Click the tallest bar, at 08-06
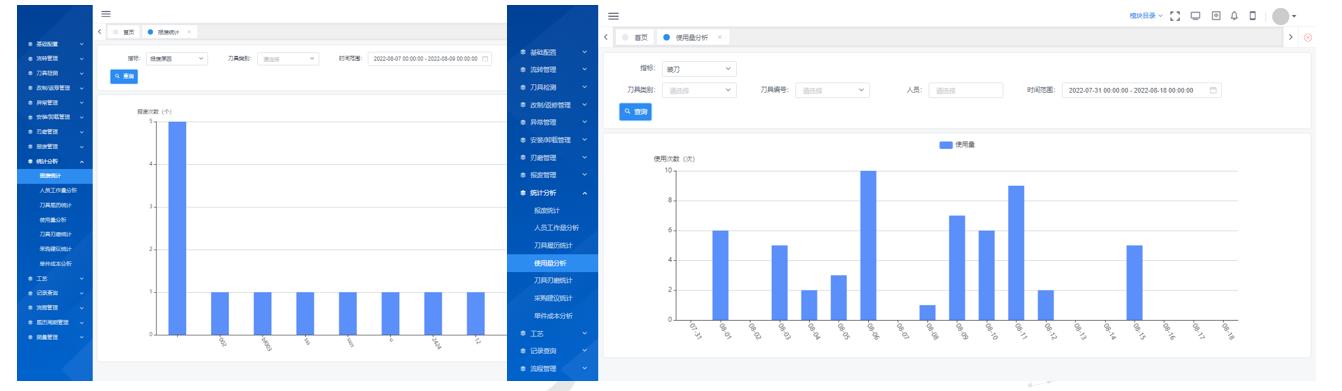 tap(868, 245)
